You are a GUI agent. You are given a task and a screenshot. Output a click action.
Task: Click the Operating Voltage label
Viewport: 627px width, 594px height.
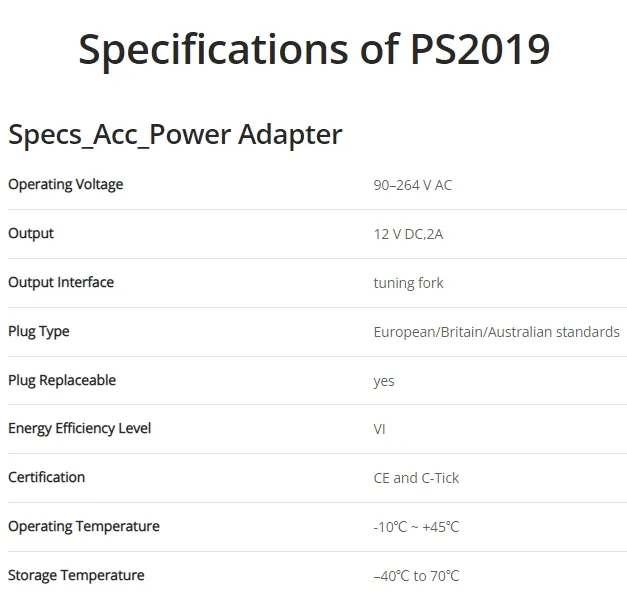click(66, 185)
